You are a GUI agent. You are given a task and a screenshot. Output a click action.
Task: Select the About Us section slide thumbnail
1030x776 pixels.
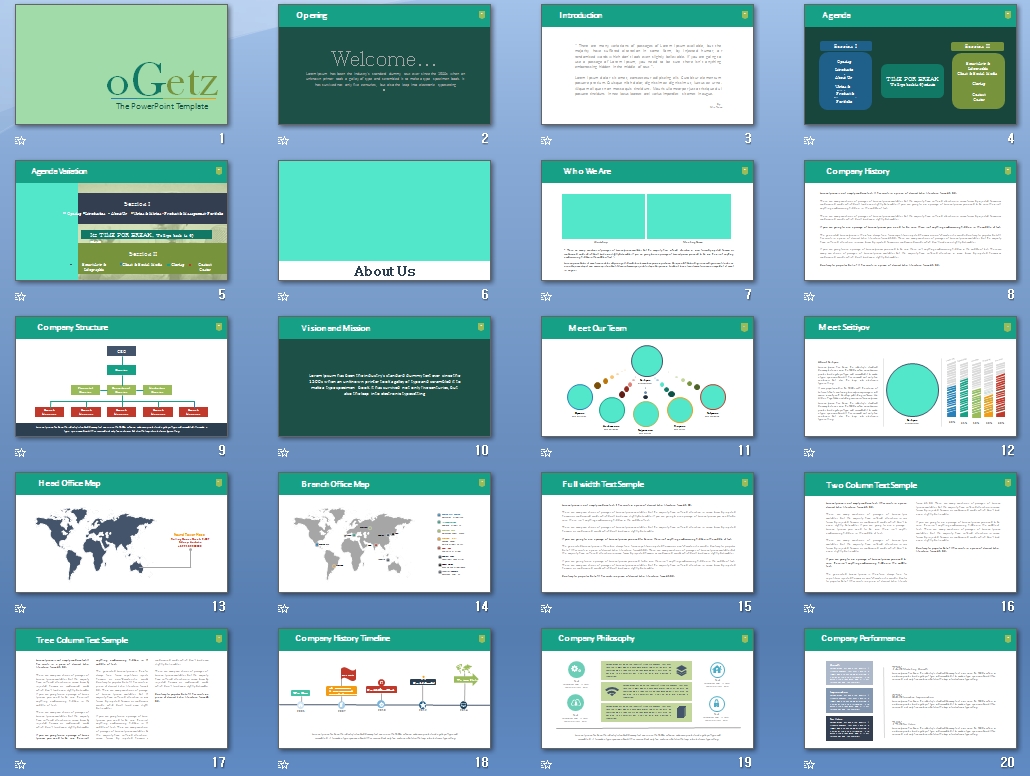click(x=384, y=221)
